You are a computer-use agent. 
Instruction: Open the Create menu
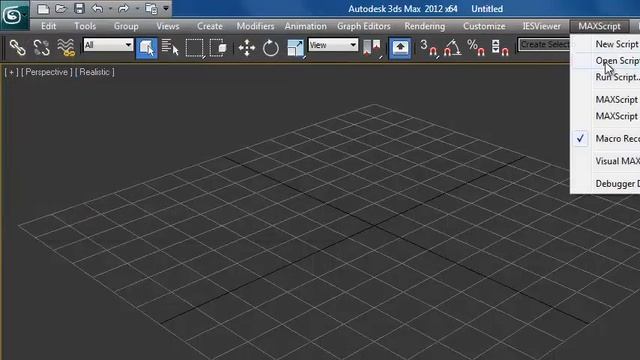(210, 26)
